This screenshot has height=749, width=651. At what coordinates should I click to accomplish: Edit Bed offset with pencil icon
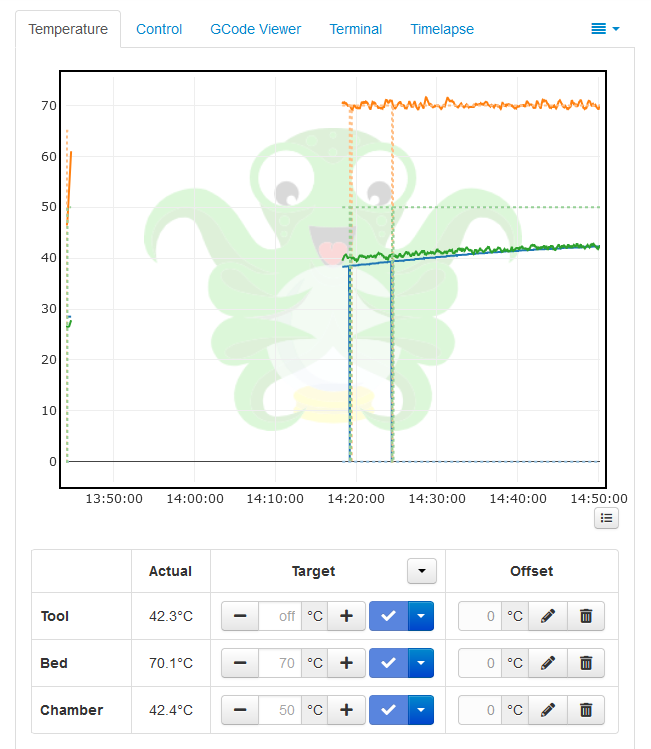(548, 663)
